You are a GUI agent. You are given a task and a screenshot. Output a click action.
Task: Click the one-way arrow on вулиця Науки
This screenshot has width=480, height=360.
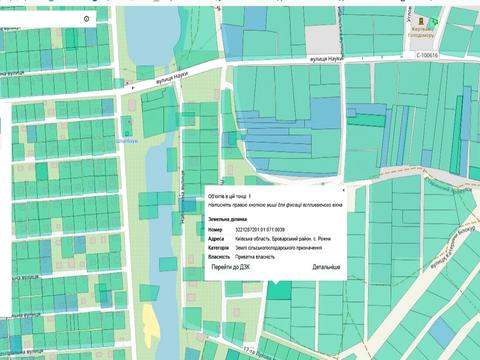[x=134, y=88]
